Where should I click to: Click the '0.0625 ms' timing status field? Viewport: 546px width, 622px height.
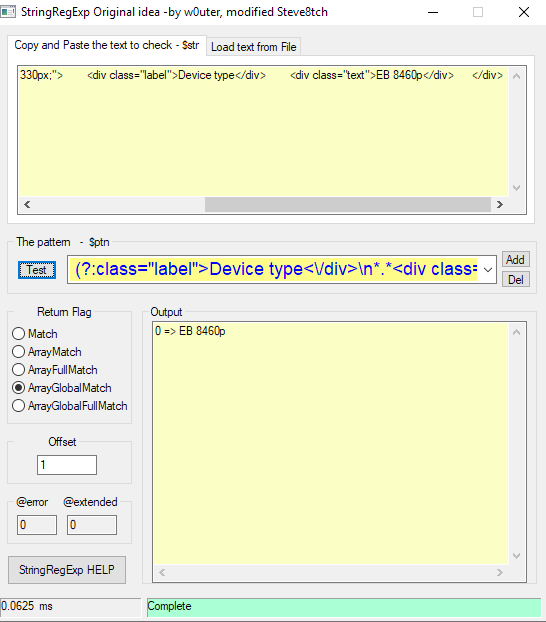pyautogui.click(x=70, y=606)
